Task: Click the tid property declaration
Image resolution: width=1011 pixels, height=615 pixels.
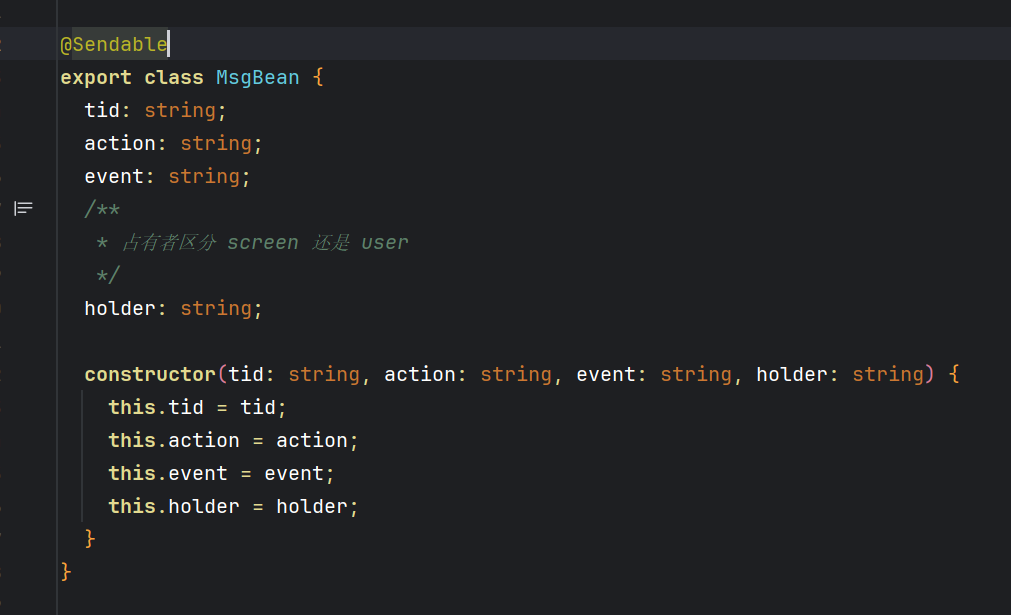Action: [101, 110]
